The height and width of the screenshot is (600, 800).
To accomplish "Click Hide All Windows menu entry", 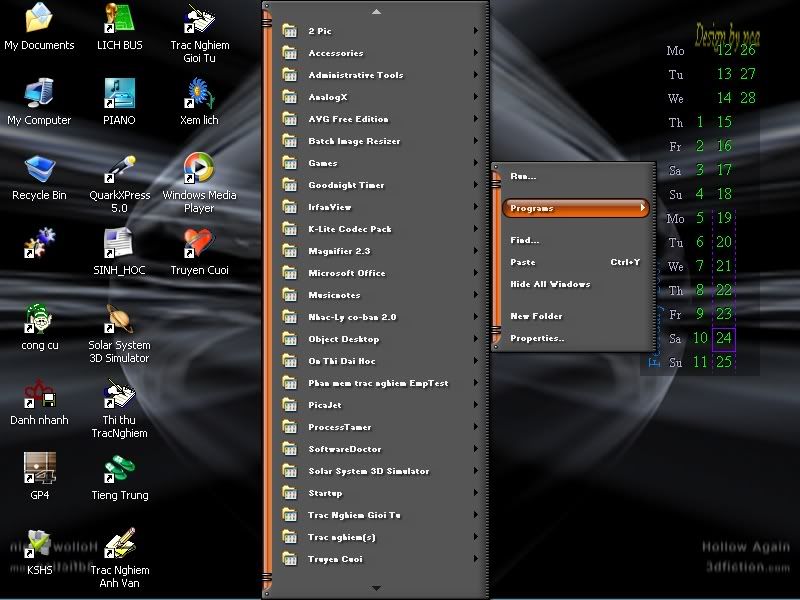I will pyautogui.click(x=550, y=284).
